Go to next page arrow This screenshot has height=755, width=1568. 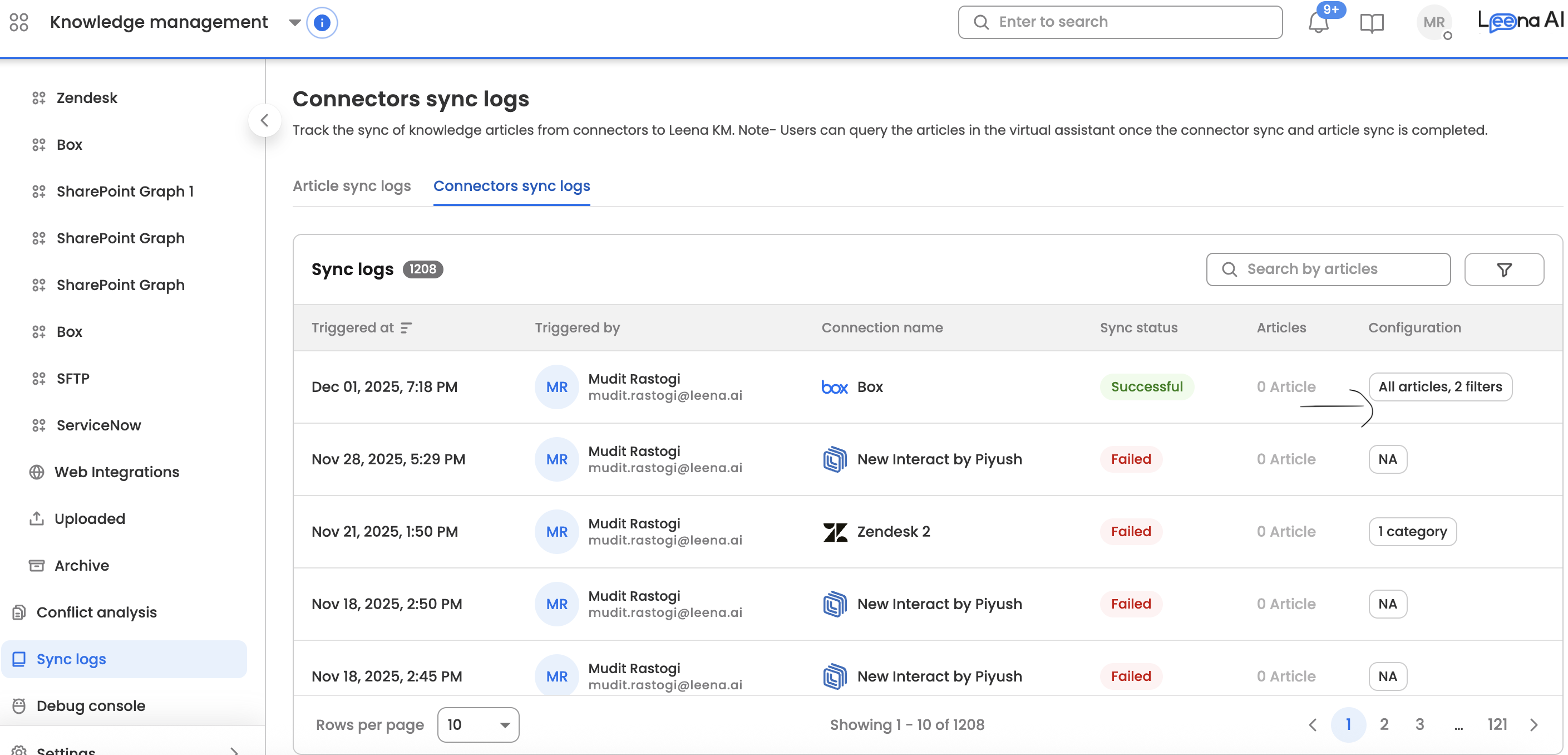tap(1534, 724)
